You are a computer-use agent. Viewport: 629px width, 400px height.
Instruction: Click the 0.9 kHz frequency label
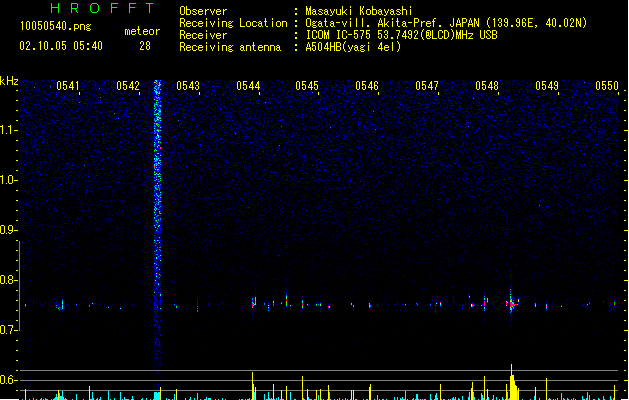8,230
